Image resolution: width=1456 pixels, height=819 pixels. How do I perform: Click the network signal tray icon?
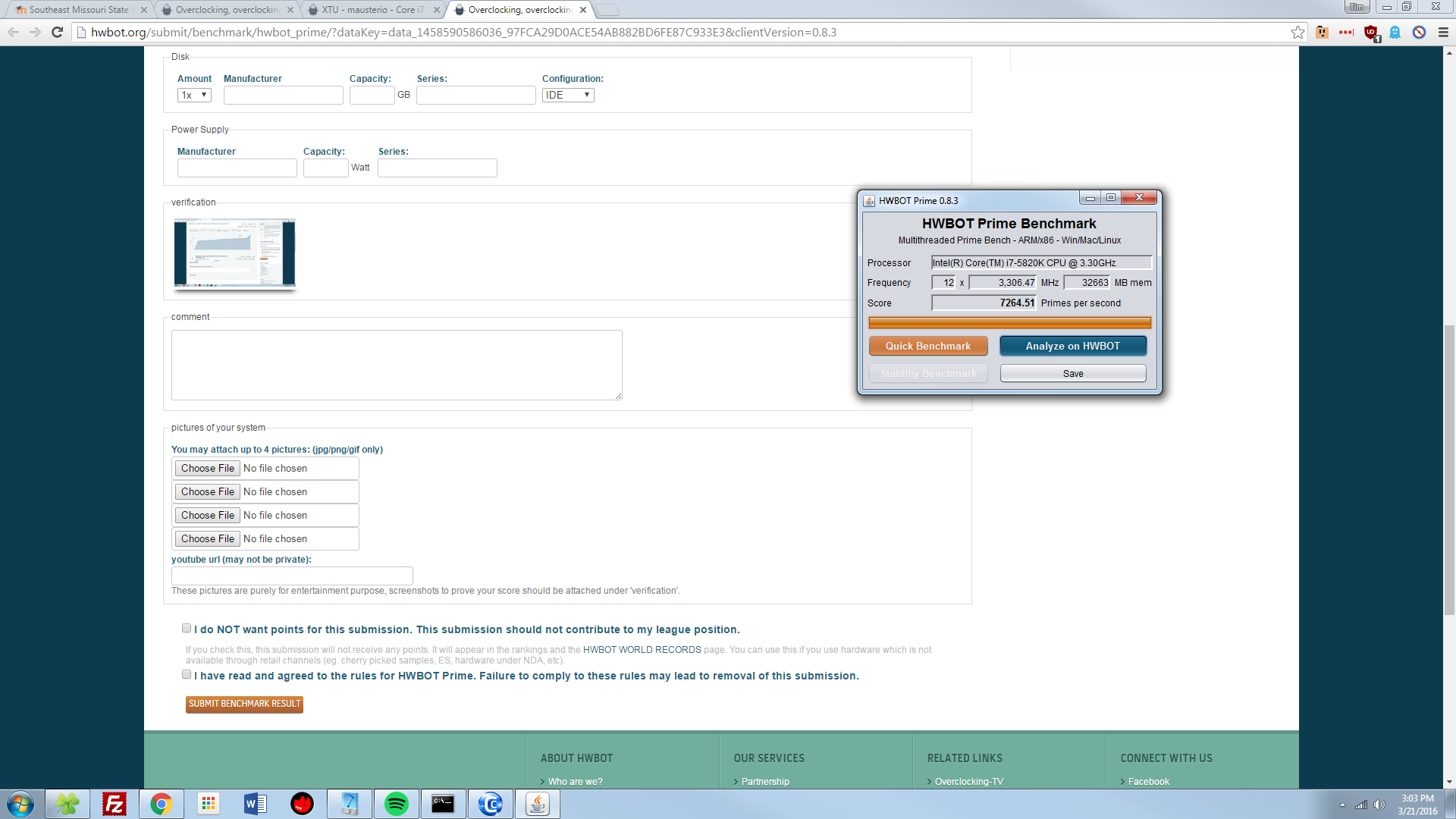(1361, 805)
